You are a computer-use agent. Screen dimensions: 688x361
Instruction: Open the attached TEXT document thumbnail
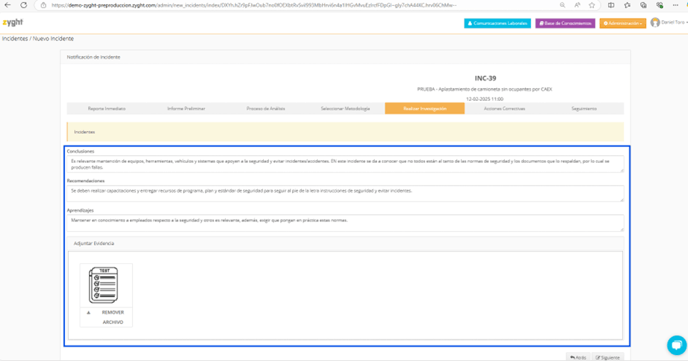(104, 285)
